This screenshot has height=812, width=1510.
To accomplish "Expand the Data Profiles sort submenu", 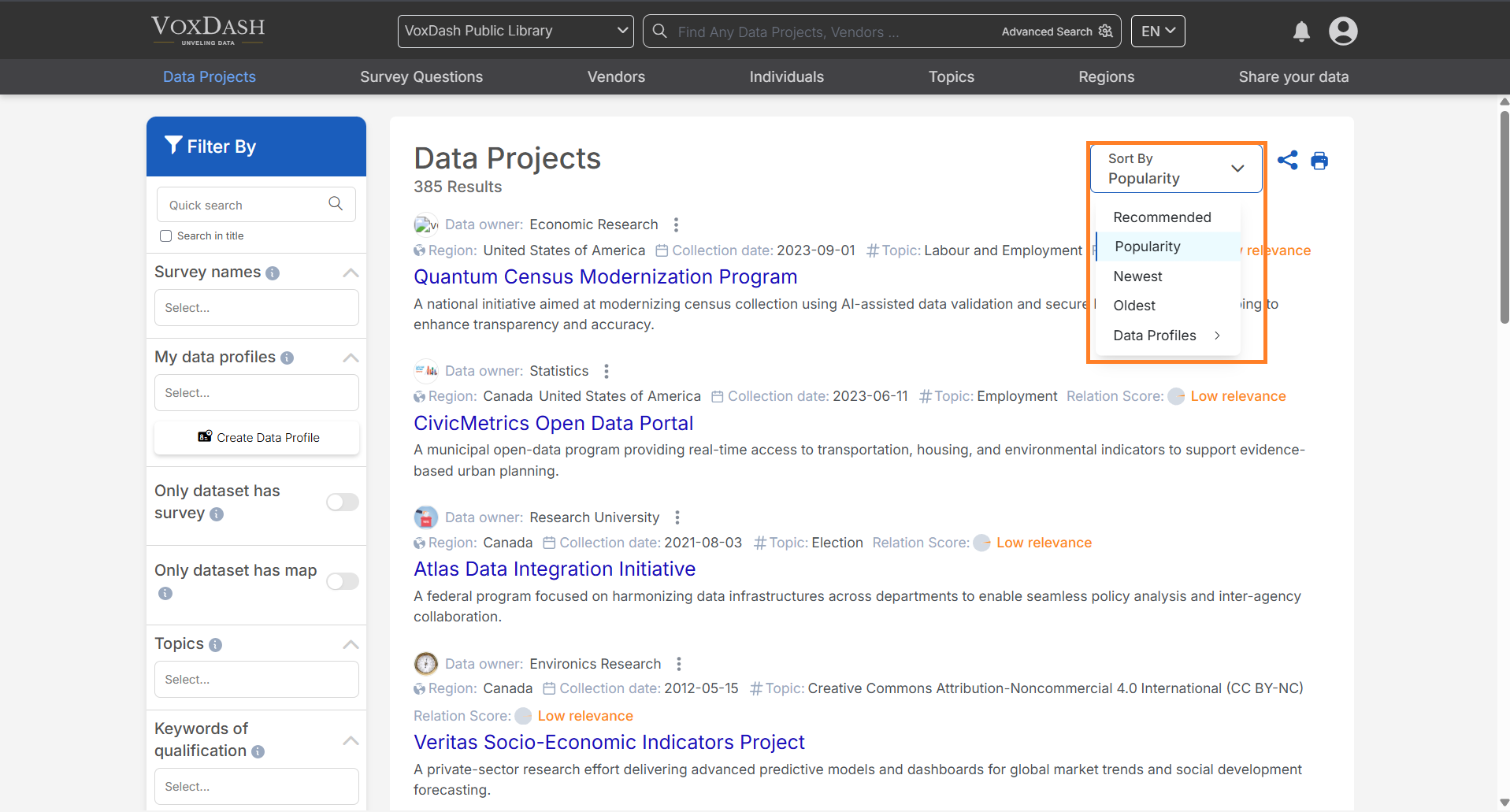I will [1165, 335].
